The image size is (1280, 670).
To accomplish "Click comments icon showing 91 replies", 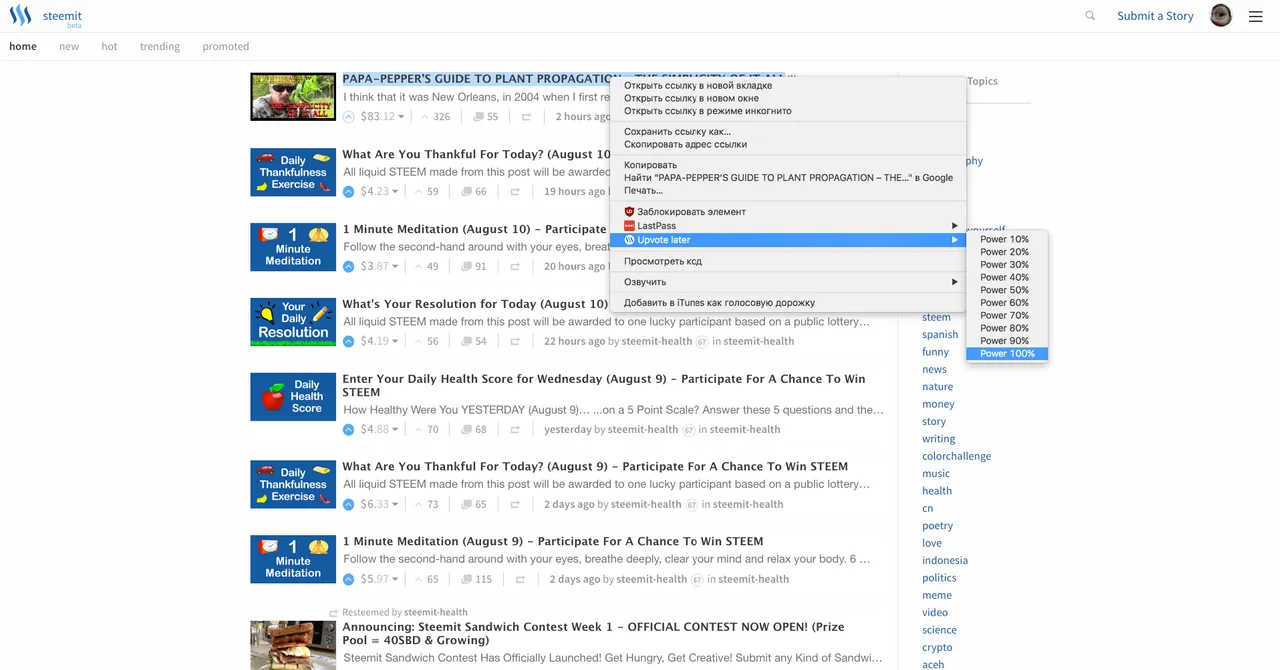I will [467, 267].
